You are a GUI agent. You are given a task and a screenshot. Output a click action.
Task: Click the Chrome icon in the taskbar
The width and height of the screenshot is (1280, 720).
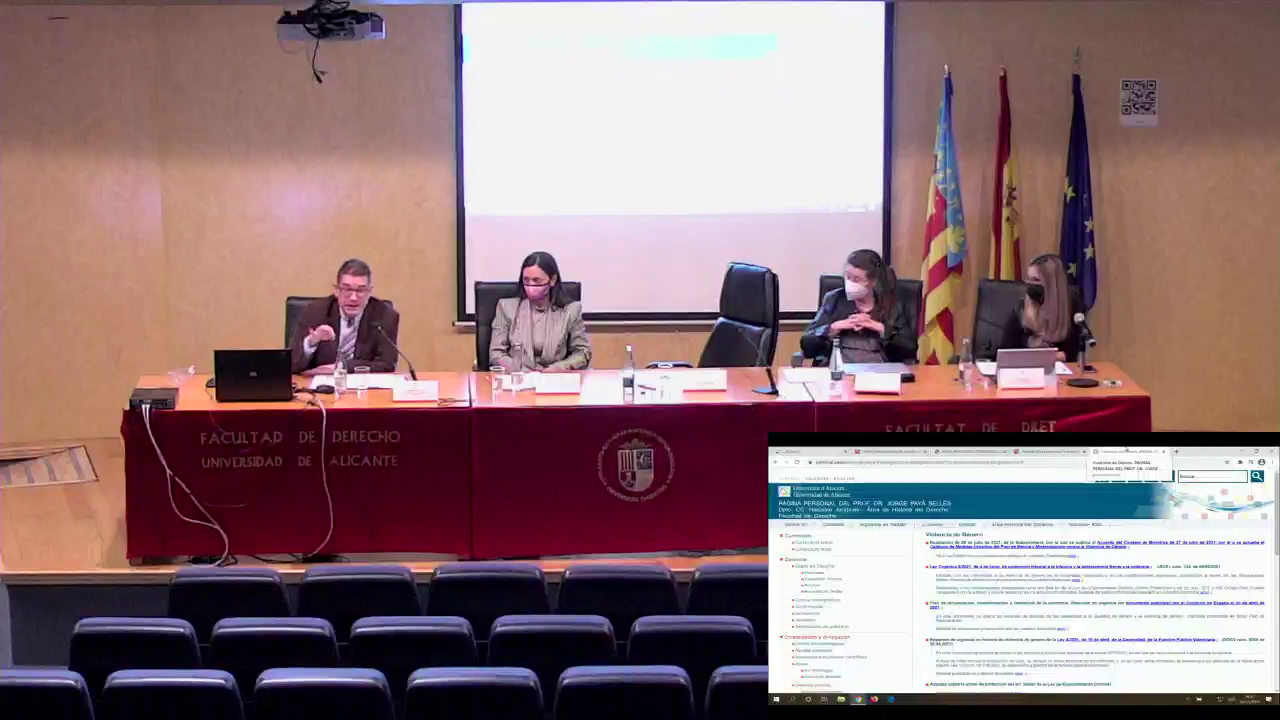point(857,699)
